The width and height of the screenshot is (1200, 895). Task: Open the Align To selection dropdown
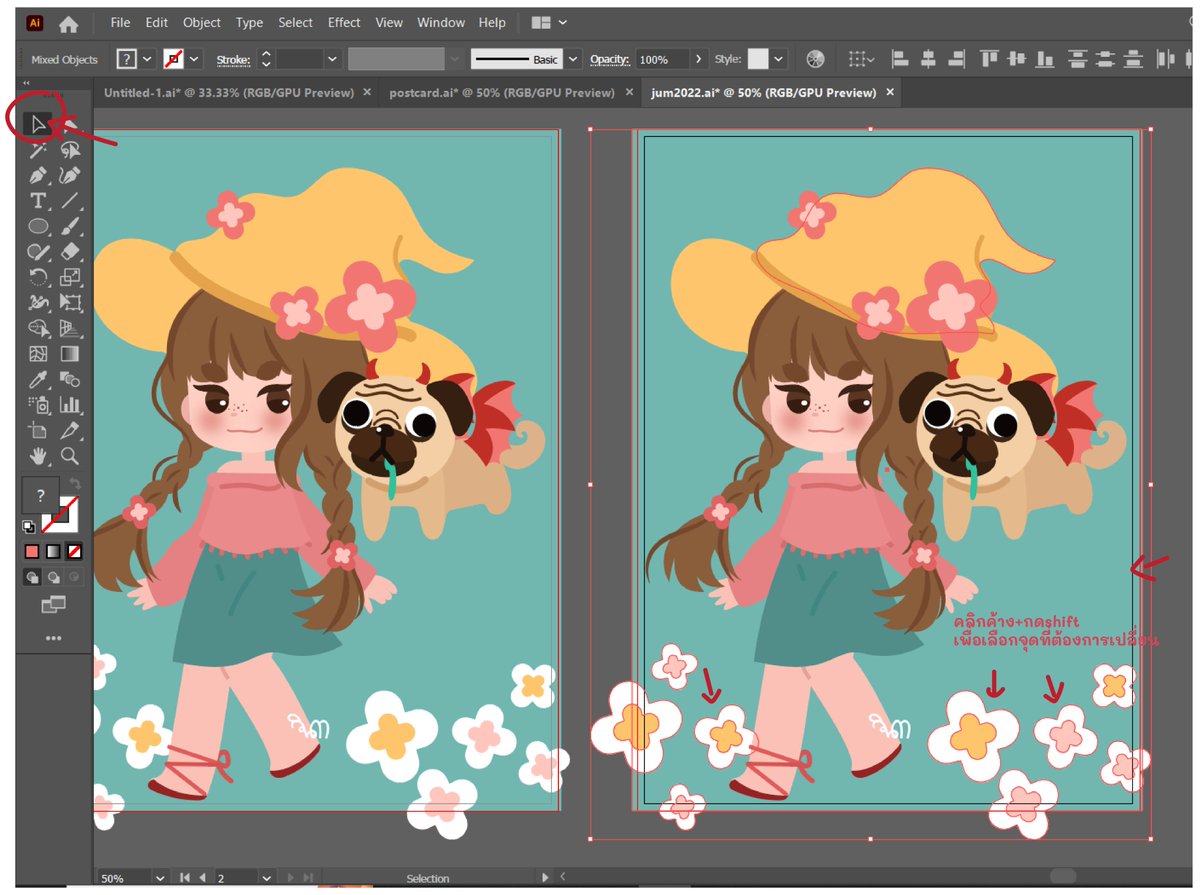click(862, 60)
